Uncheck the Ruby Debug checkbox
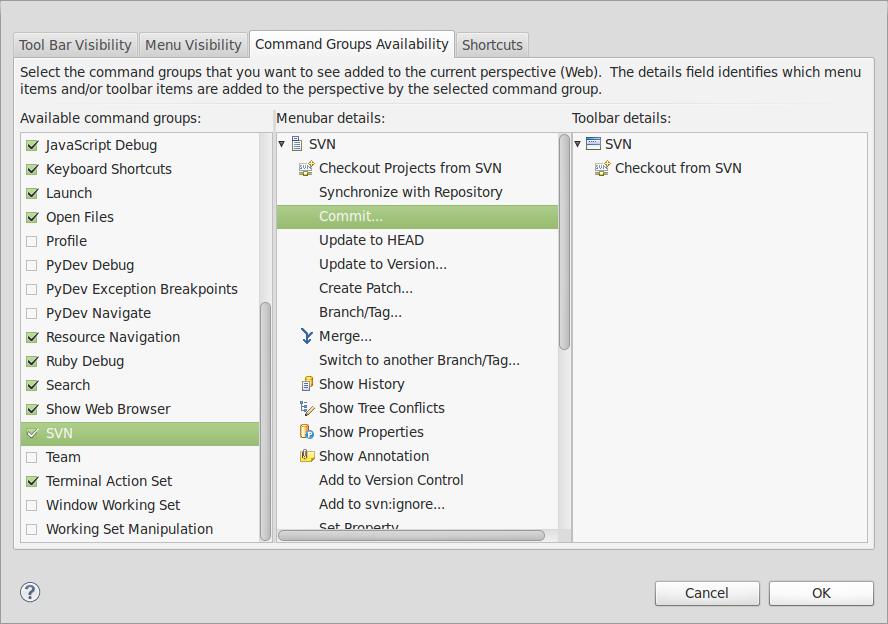The image size is (888, 624). 32,361
